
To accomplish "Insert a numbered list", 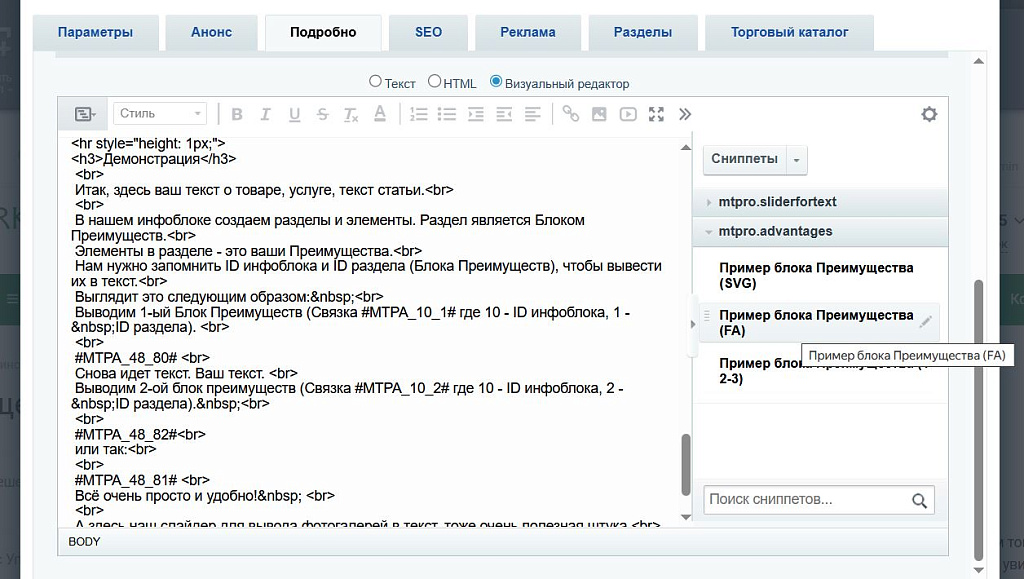I will click(x=419, y=114).
